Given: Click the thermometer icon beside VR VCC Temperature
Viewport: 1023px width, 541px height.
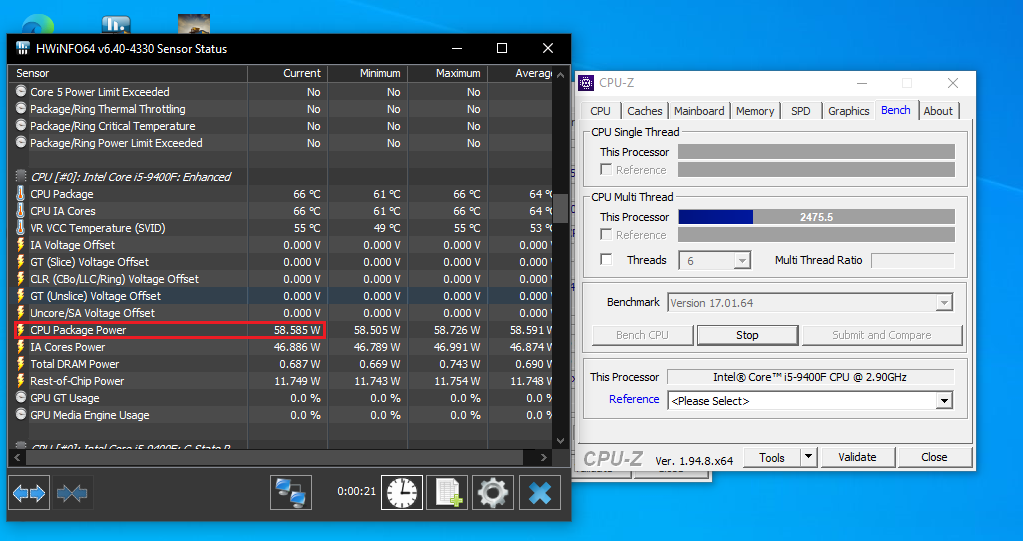Looking at the screenshot, I should pyautogui.click(x=21, y=228).
